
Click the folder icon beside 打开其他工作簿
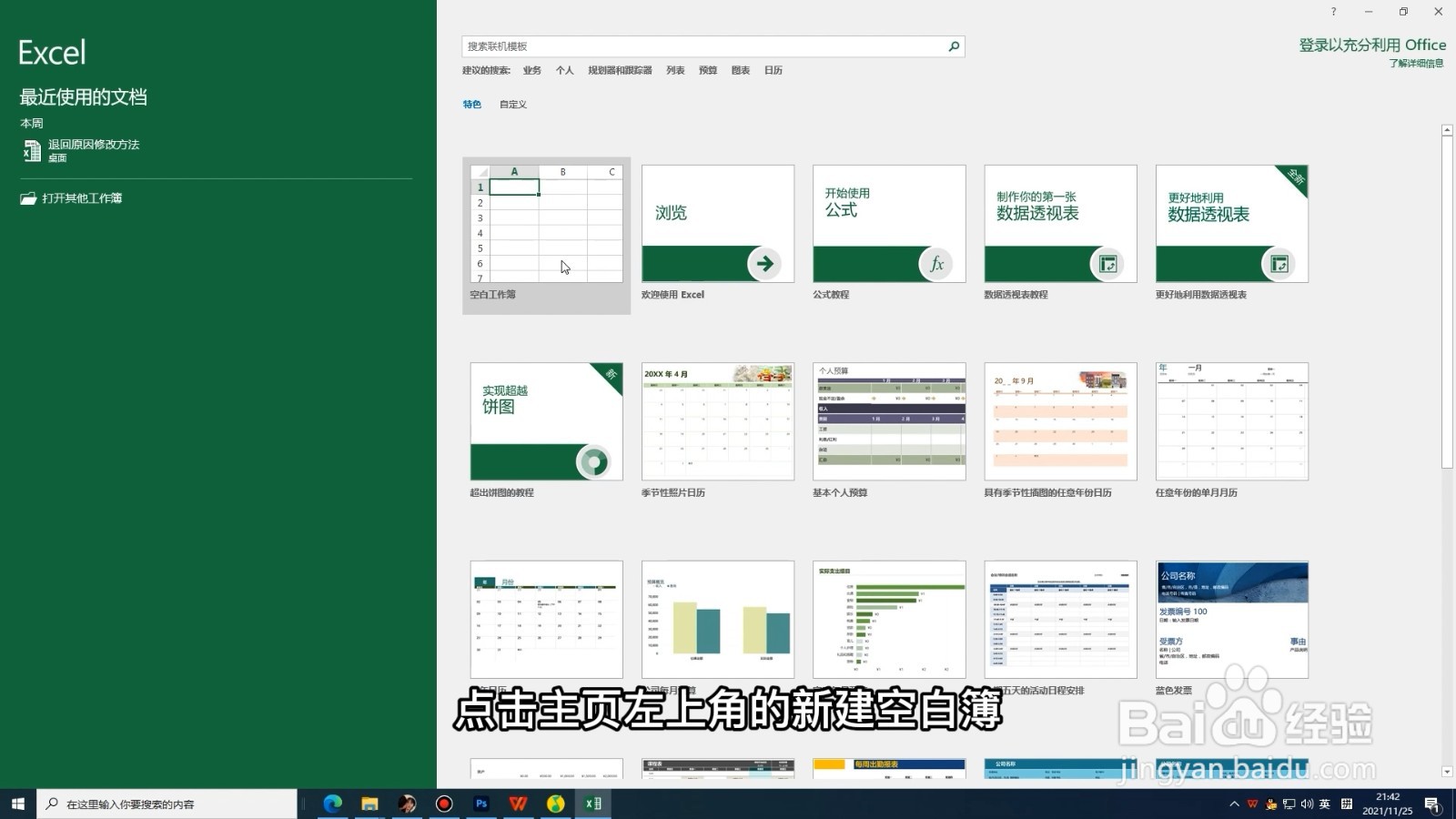click(28, 198)
